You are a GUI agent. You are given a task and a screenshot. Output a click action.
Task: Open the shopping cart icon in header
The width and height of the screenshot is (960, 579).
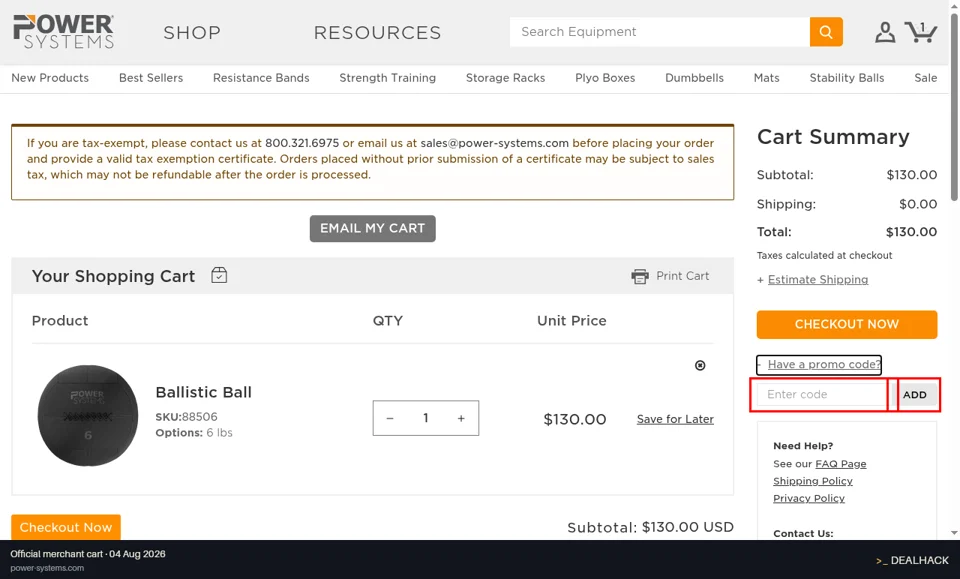[921, 32]
